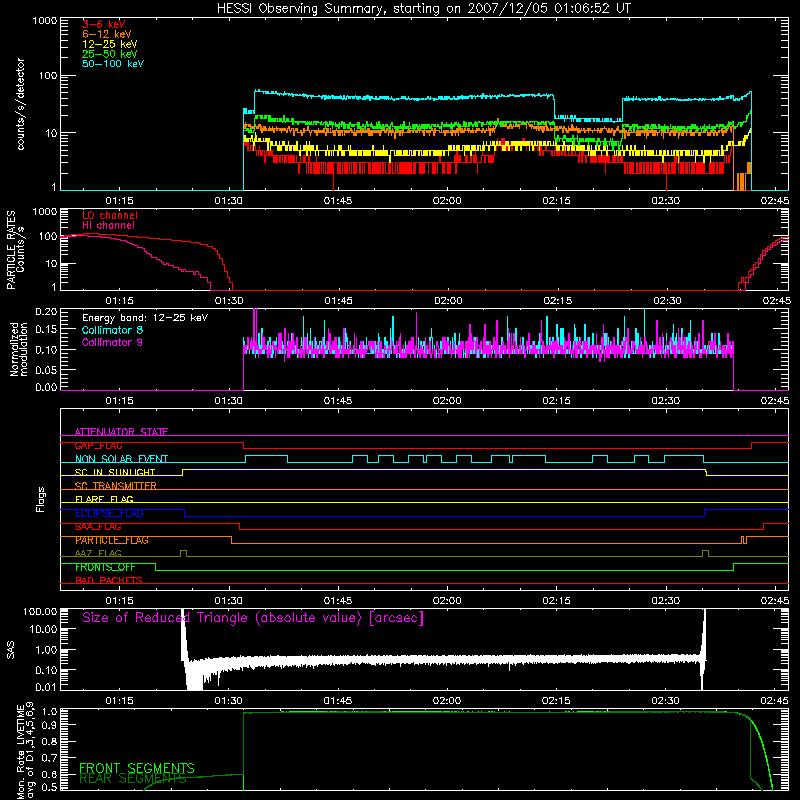Click the SAS axis label
The height and width of the screenshot is (800, 800).
tap(10, 650)
